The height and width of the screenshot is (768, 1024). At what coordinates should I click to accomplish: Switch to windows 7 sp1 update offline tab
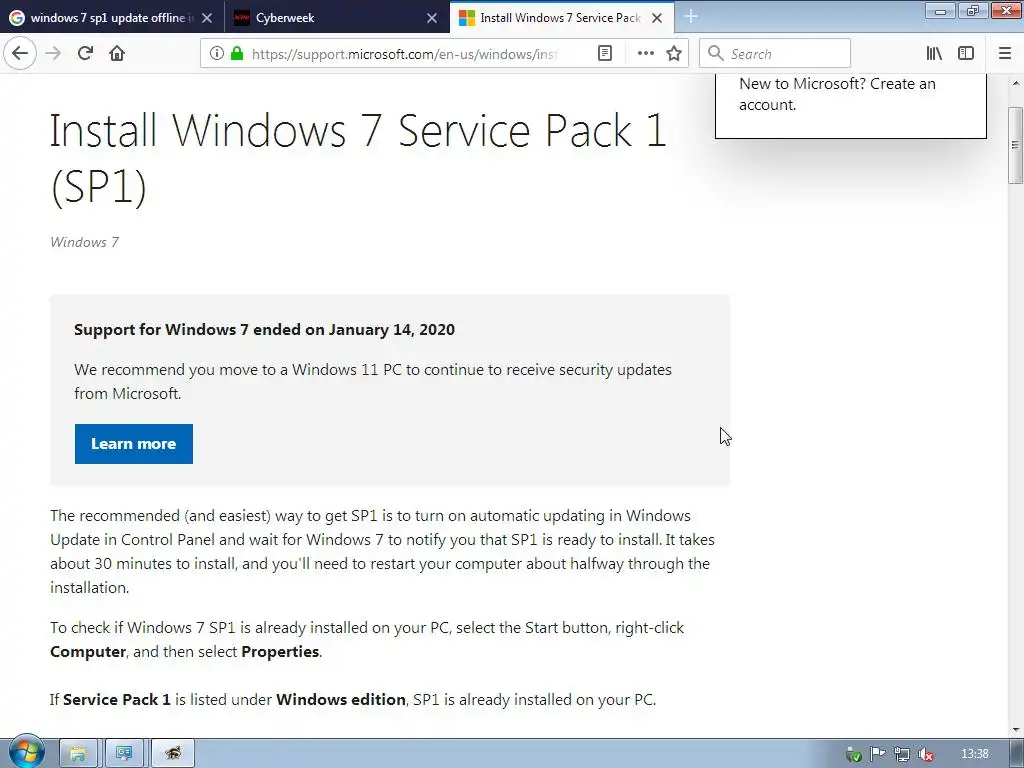tap(111, 18)
